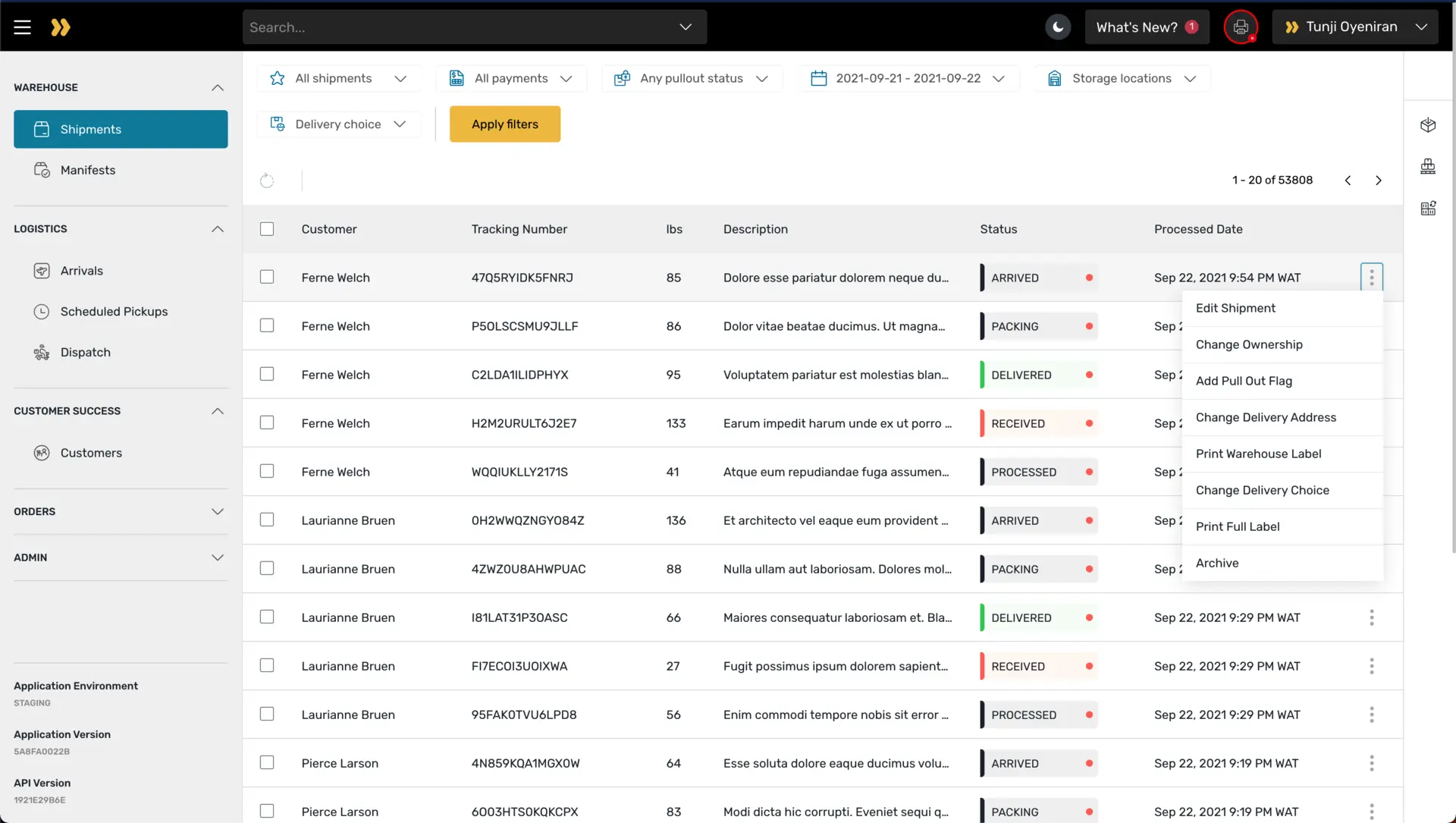1456x823 pixels.
Task: Collapse the CUSTOMER SUCCESS section
Action: pos(218,411)
